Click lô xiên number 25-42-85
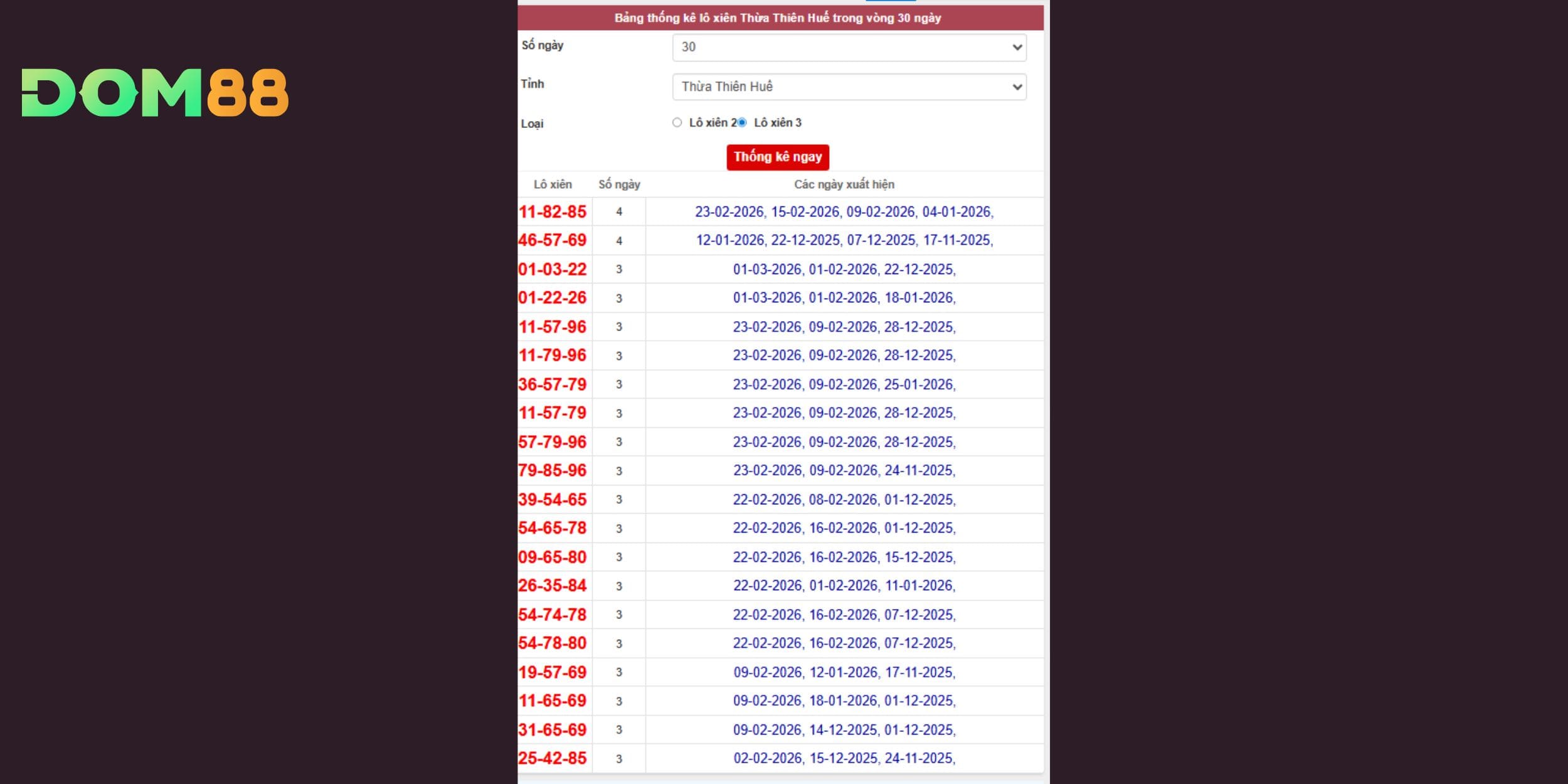 (x=553, y=758)
